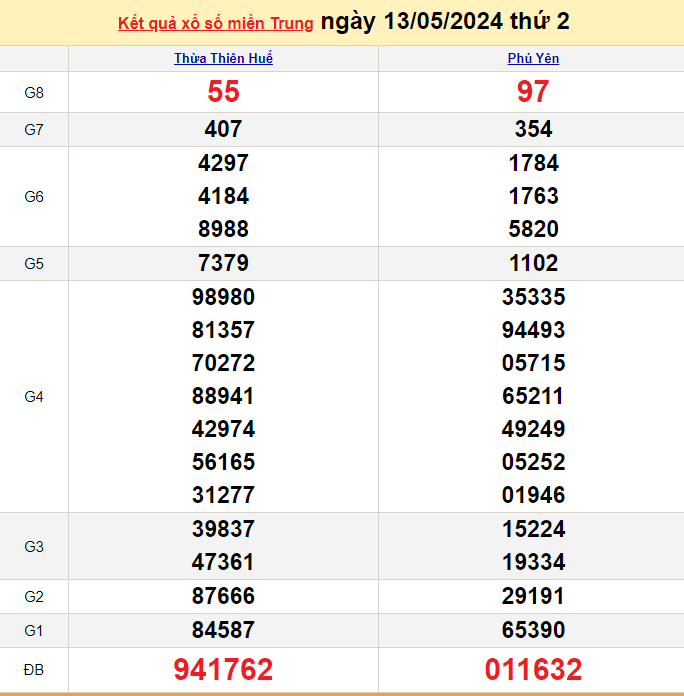
Task: Select G3 number 19334
Action: point(533,562)
